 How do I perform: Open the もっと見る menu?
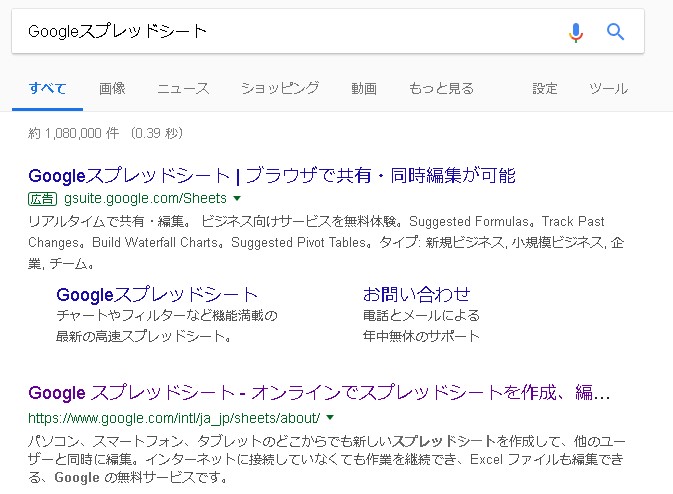click(x=441, y=88)
